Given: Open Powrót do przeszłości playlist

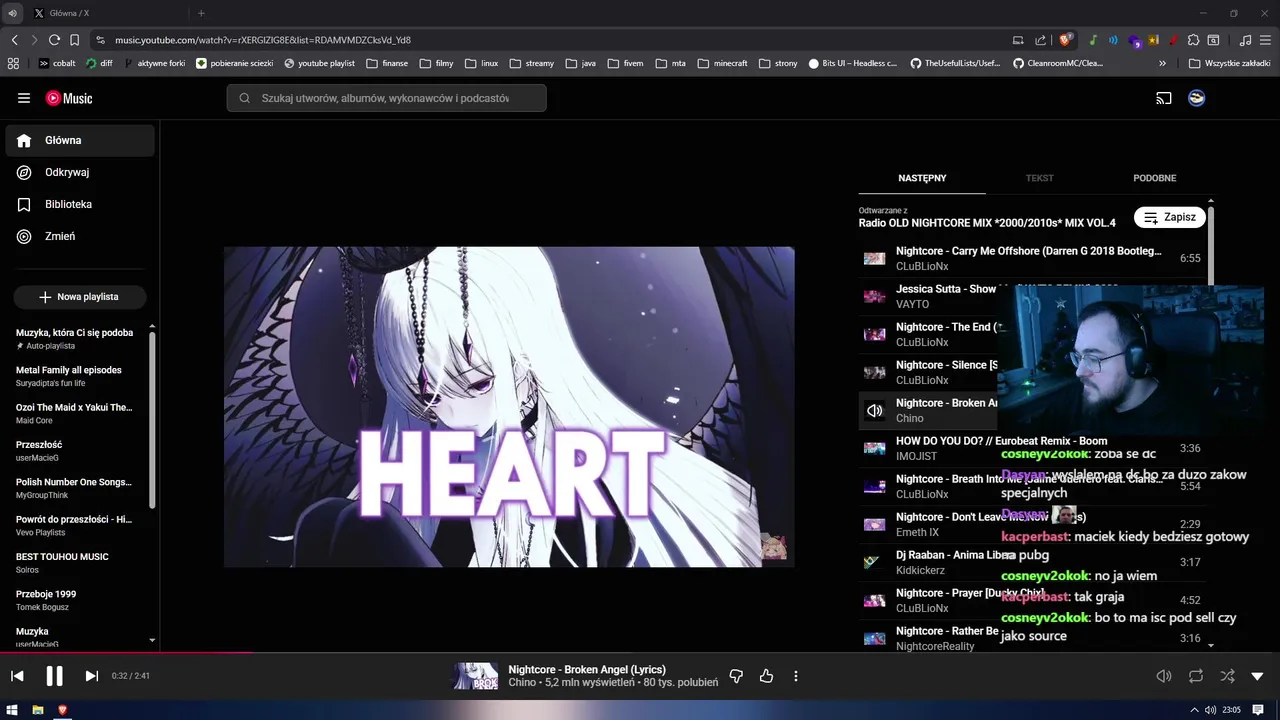Looking at the screenshot, I should [x=76, y=525].
